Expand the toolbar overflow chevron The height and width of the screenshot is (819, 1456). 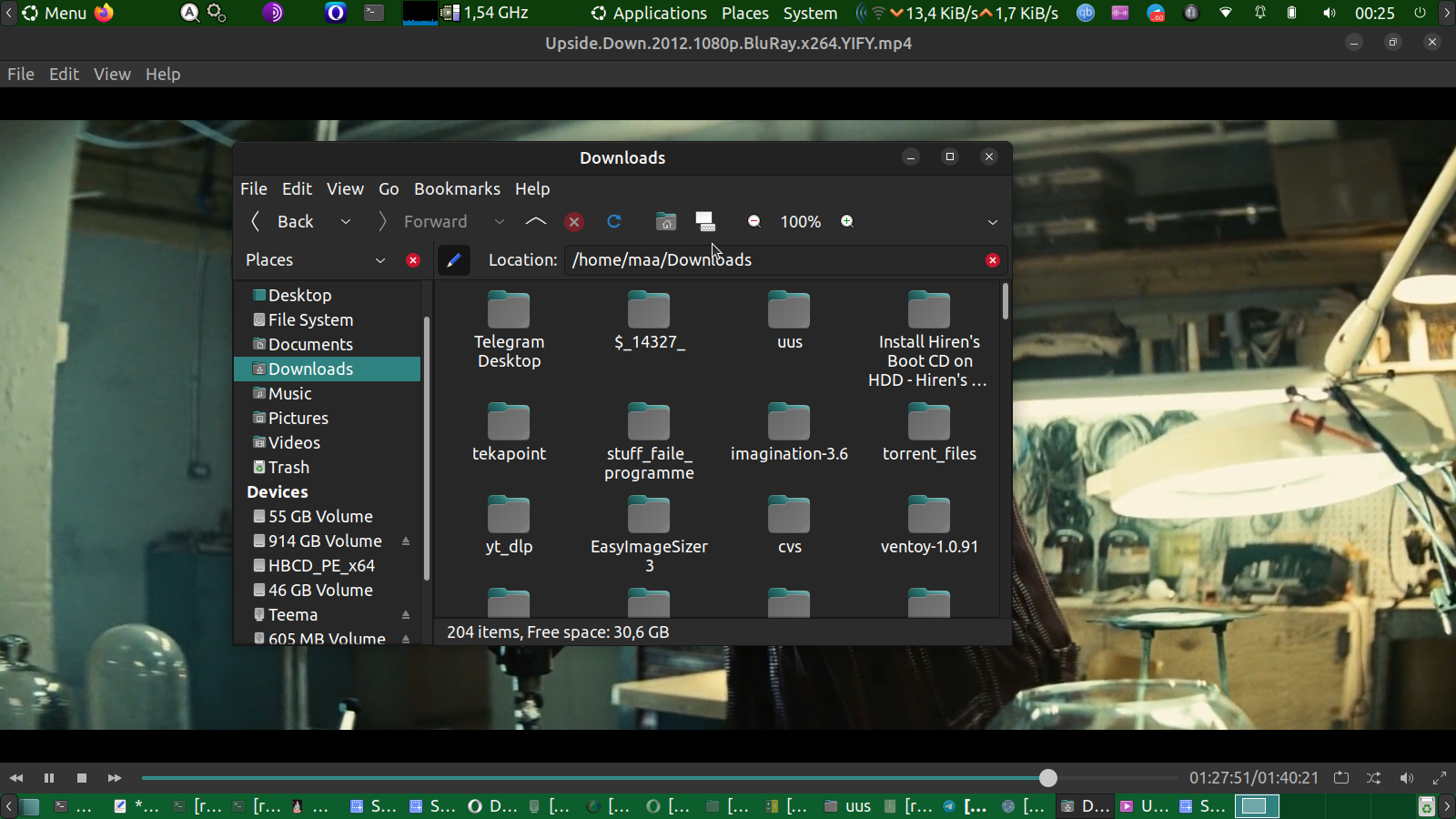(x=993, y=222)
